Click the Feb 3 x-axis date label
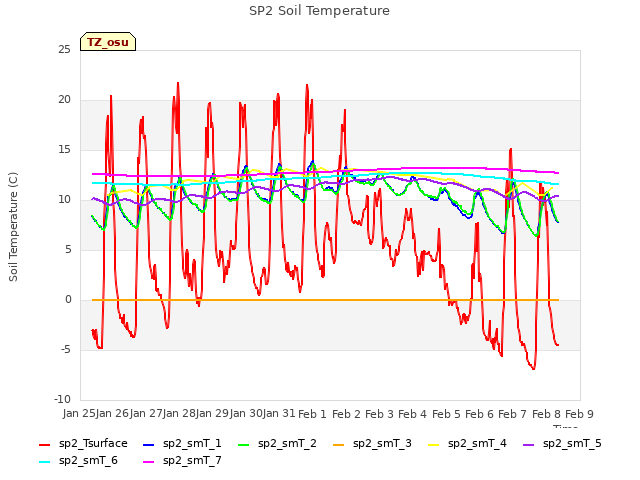Screen dimensions: 640x480 click(x=379, y=414)
